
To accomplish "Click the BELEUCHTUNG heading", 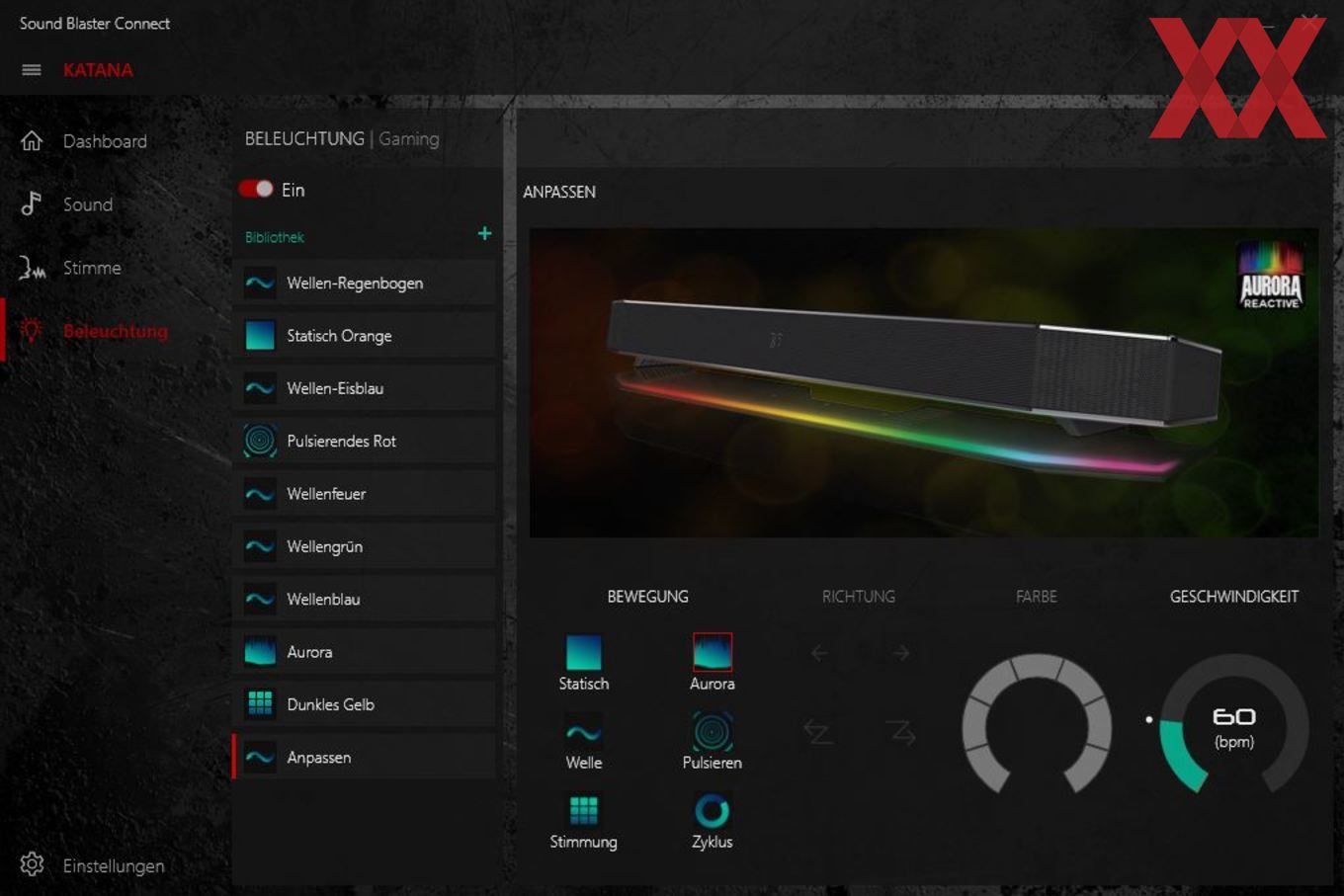I will (304, 138).
